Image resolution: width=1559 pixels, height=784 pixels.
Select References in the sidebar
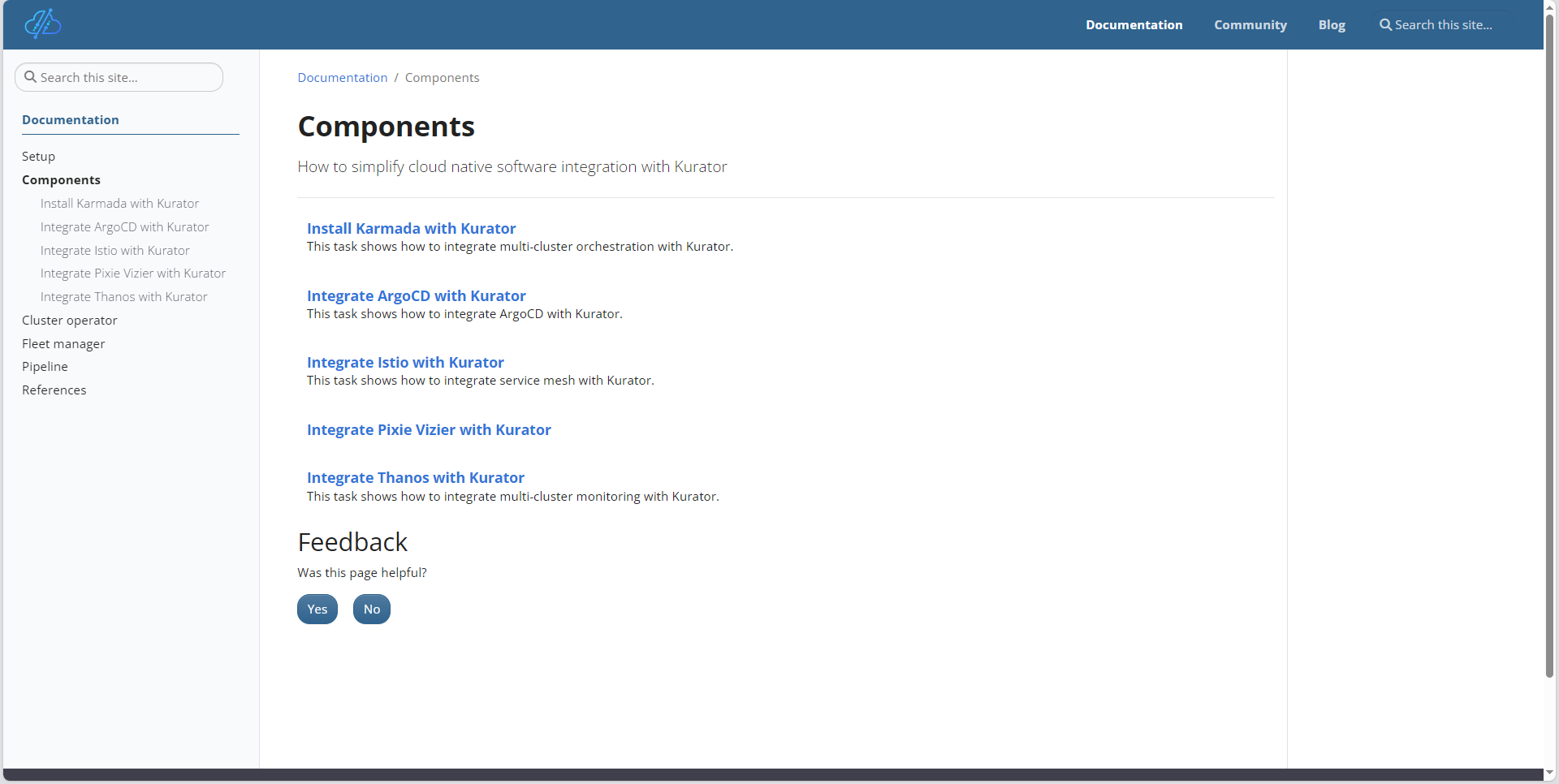54,390
